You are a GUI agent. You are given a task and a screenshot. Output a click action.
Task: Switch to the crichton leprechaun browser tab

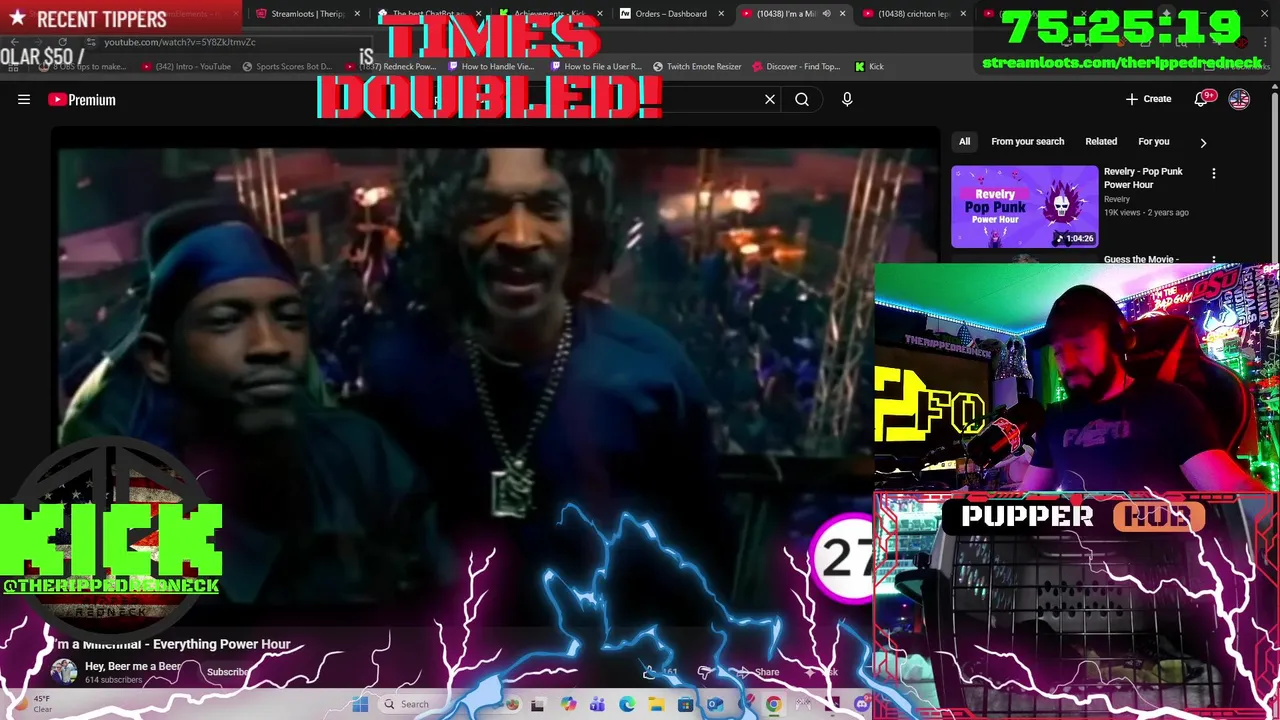click(913, 14)
